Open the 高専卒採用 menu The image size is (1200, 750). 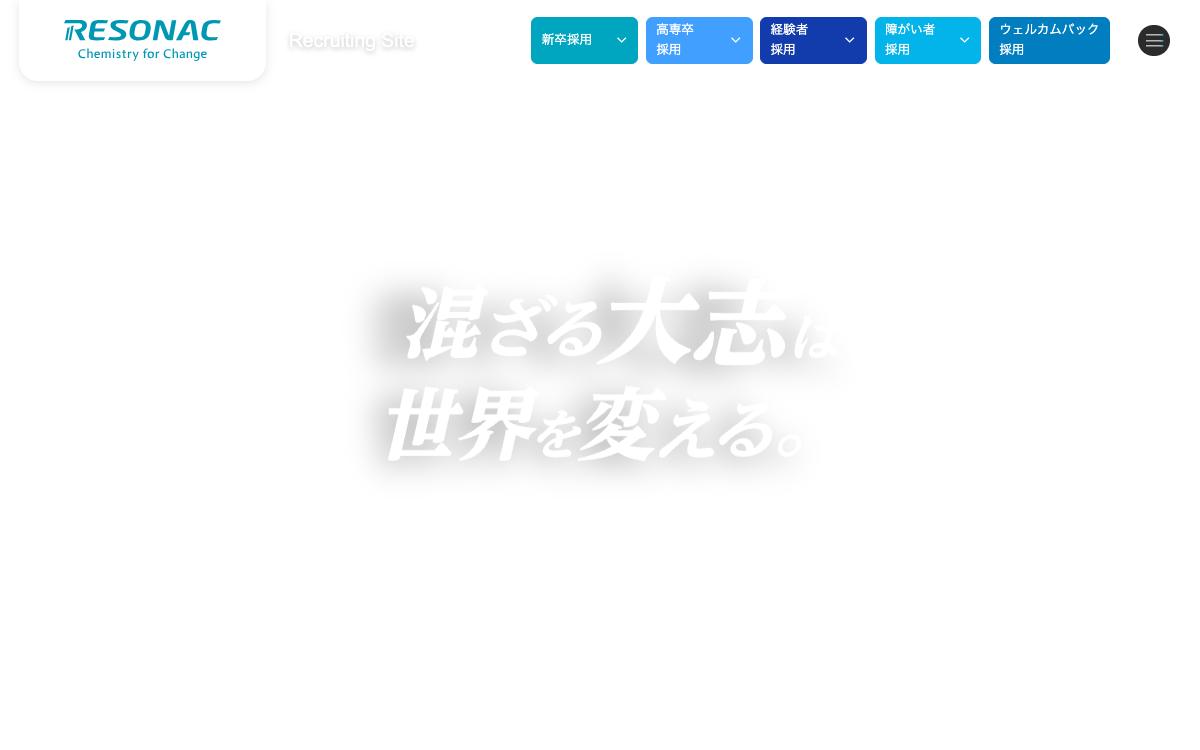(x=699, y=40)
